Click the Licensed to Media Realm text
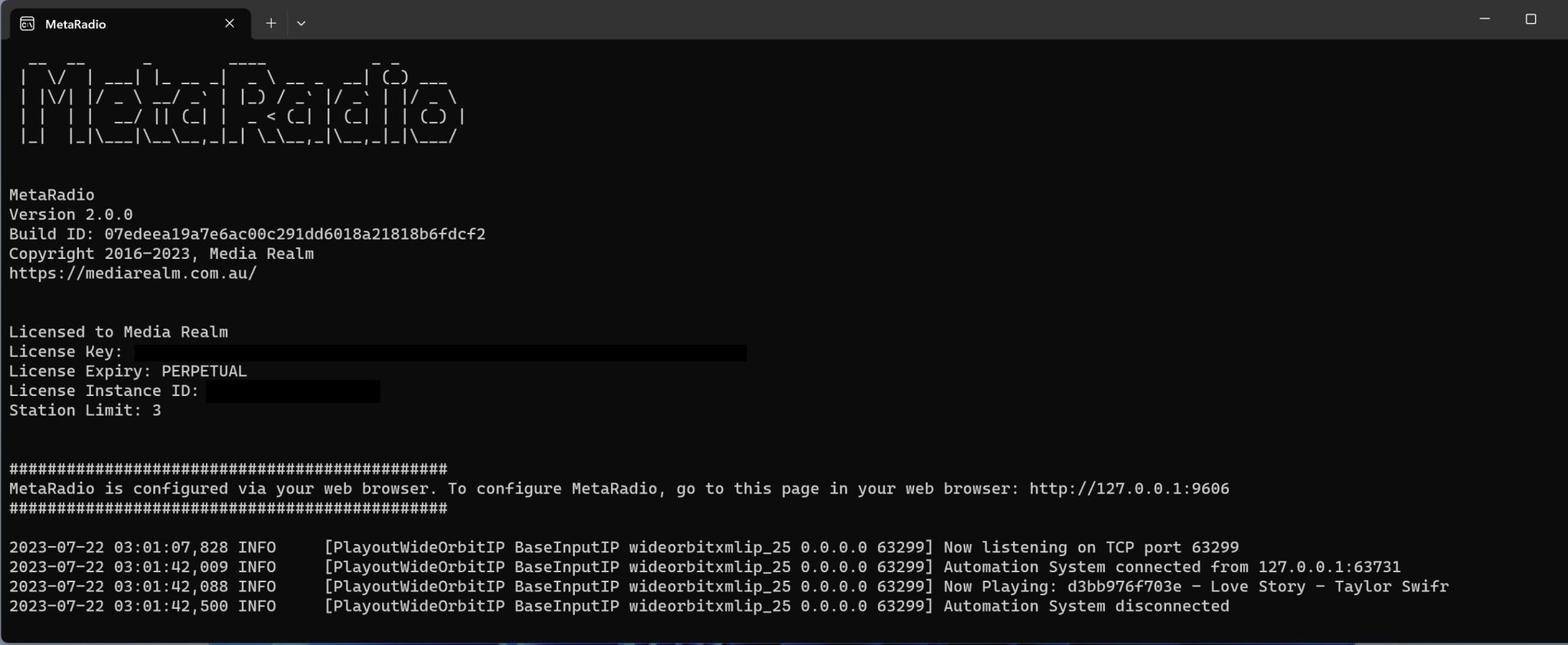1568x645 pixels. pyautogui.click(x=118, y=332)
